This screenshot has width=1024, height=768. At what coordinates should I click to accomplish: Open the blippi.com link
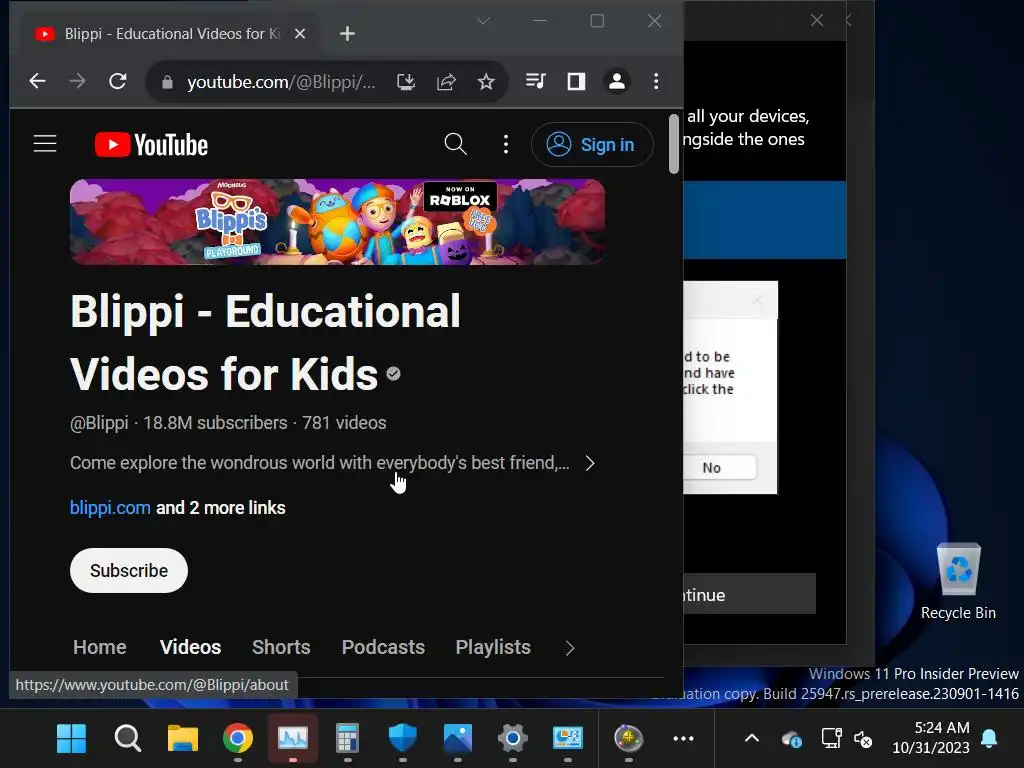tap(110, 507)
